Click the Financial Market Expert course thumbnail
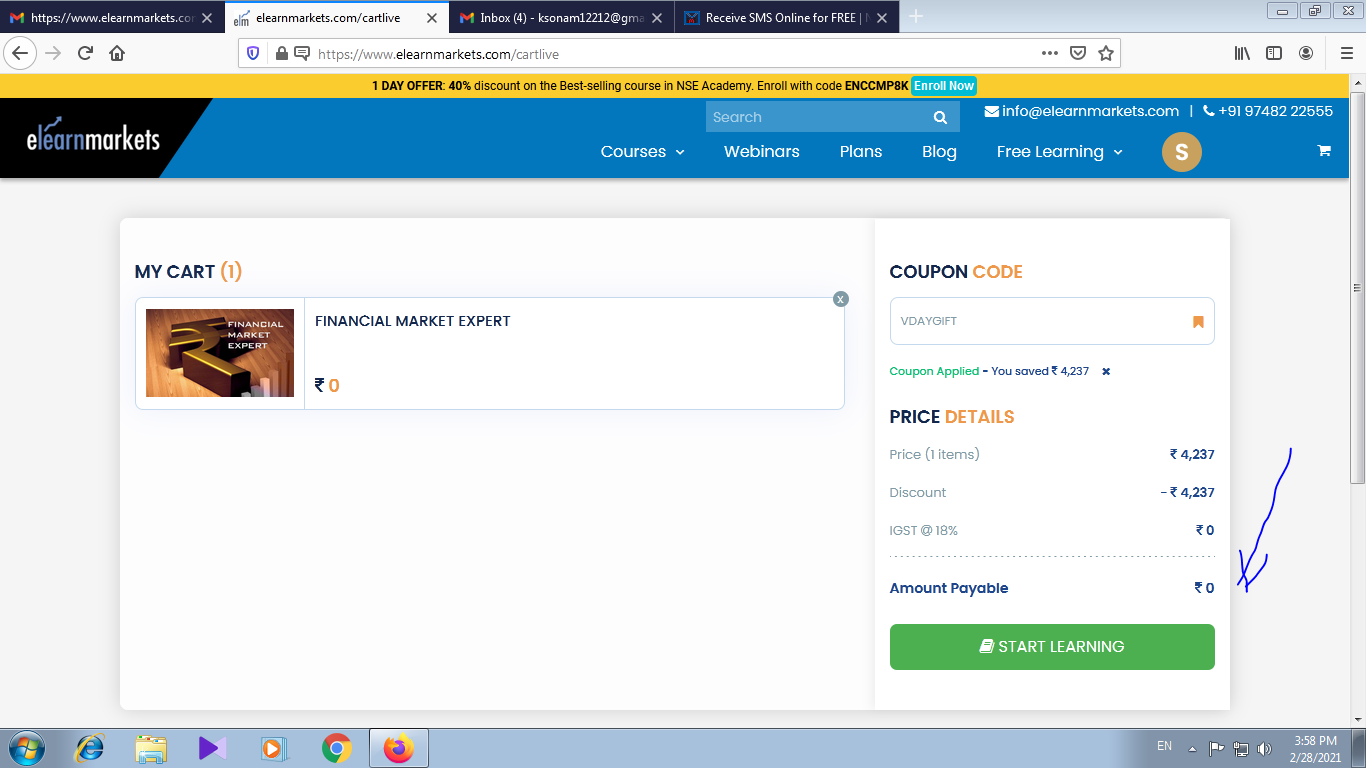 tap(220, 353)
